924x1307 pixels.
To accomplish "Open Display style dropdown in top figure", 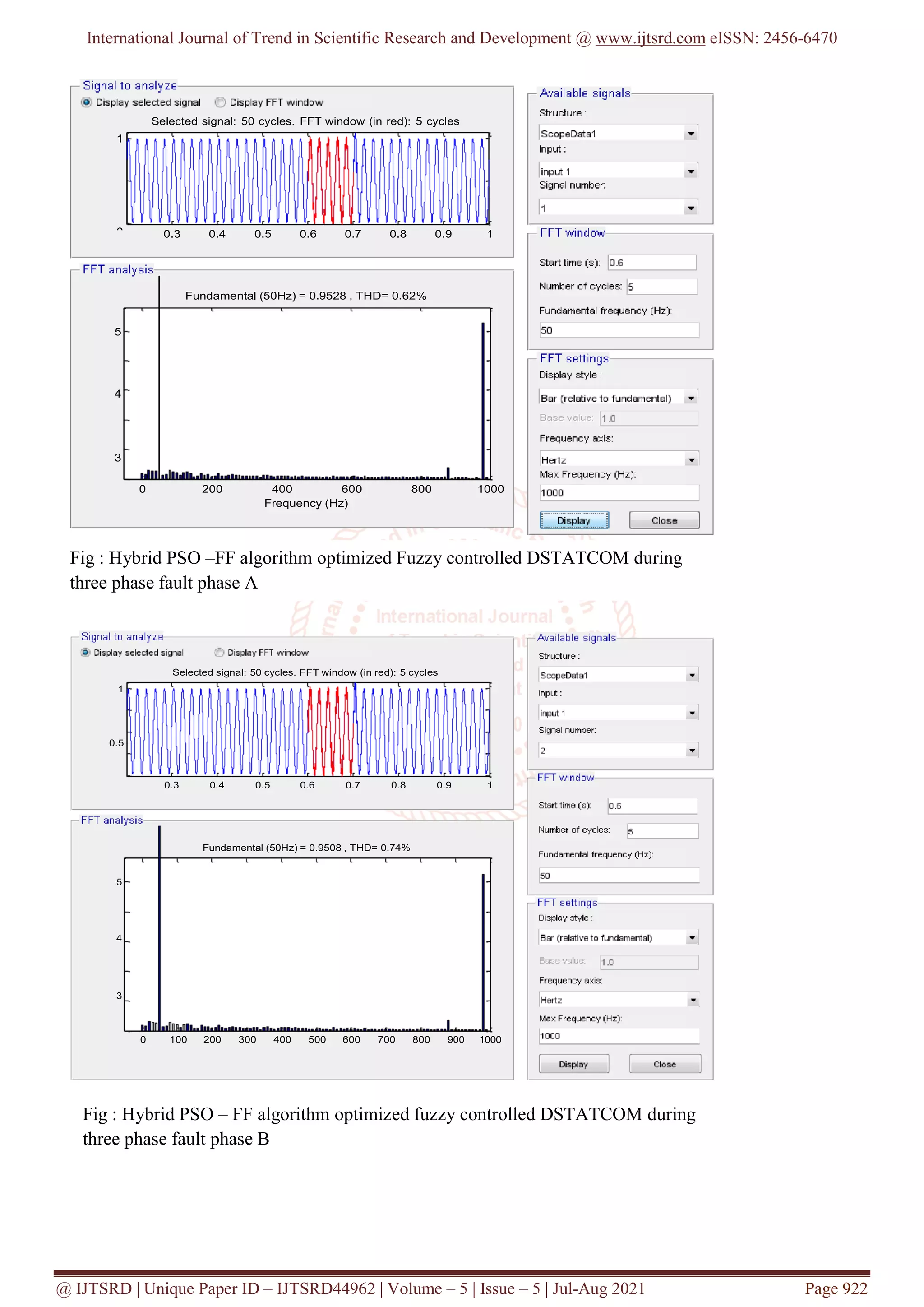I will coord(618,398).
